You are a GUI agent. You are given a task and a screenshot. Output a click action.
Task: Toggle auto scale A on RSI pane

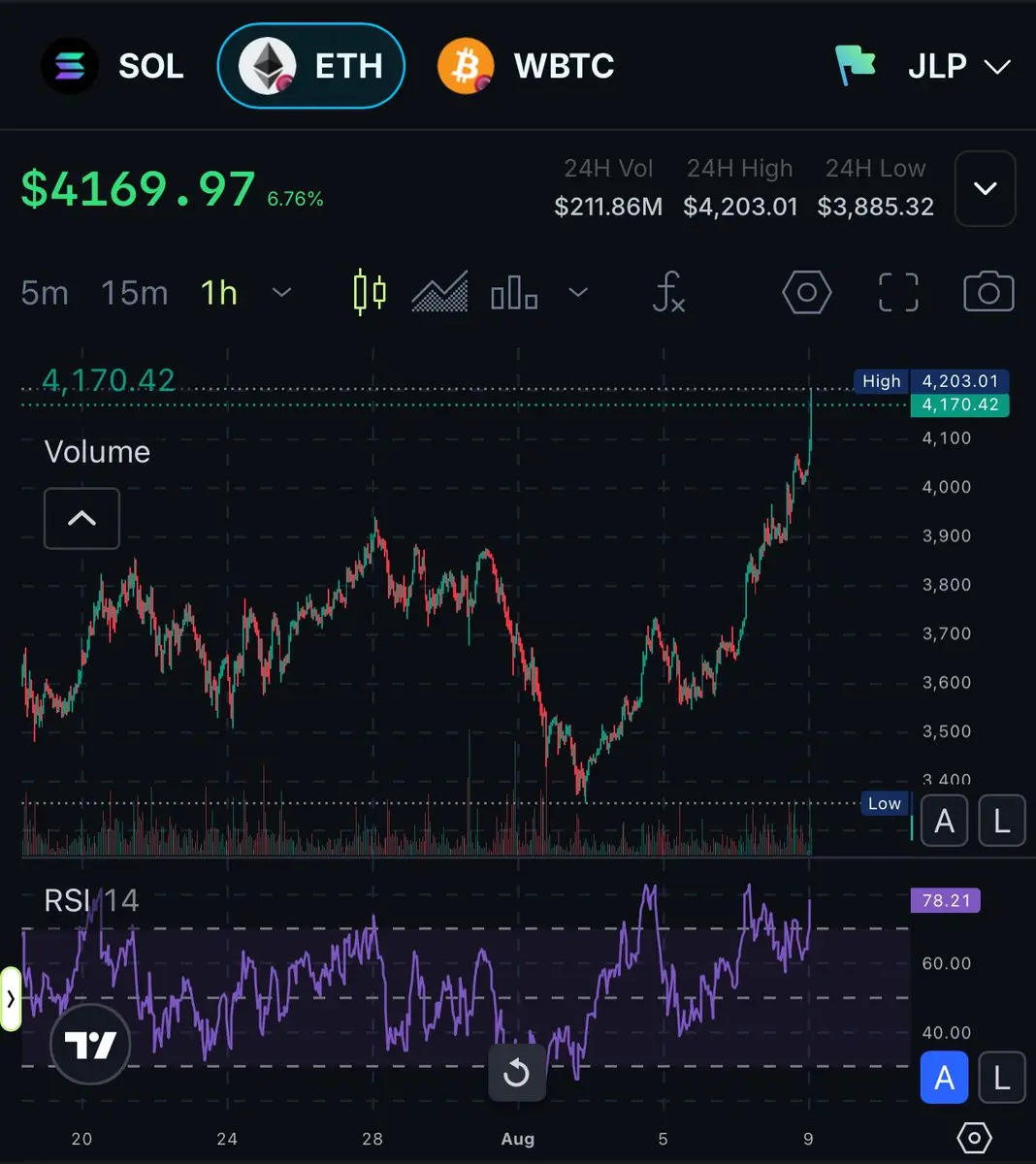pos(944,1078)
